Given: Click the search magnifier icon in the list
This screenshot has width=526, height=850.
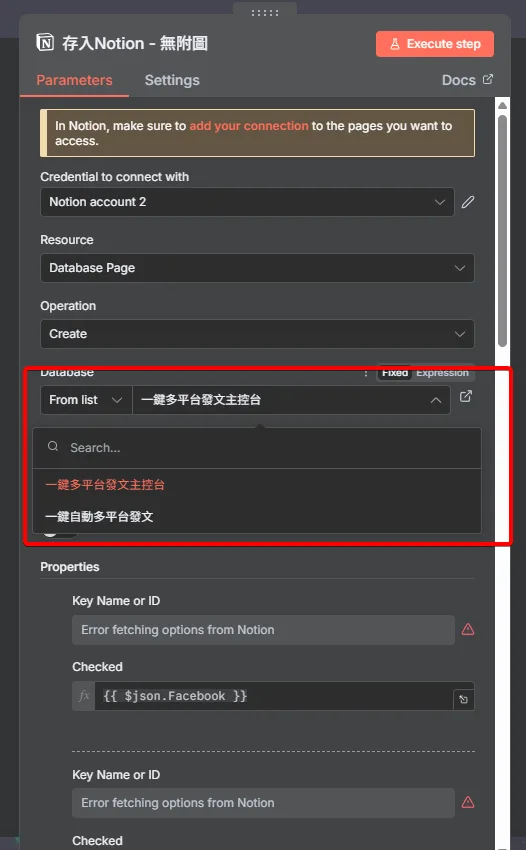Looking at the screenshot, I should (x=53, y=446).
